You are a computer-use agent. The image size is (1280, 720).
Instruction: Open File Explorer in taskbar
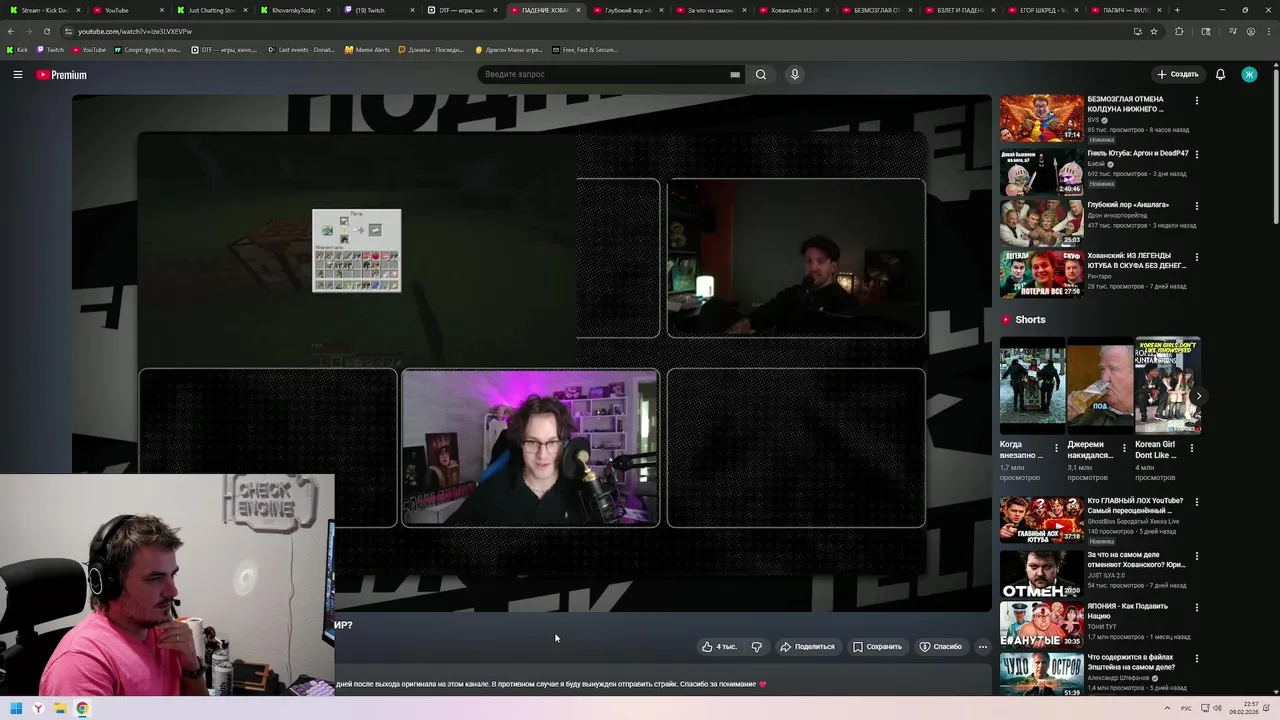pos(60,708)
